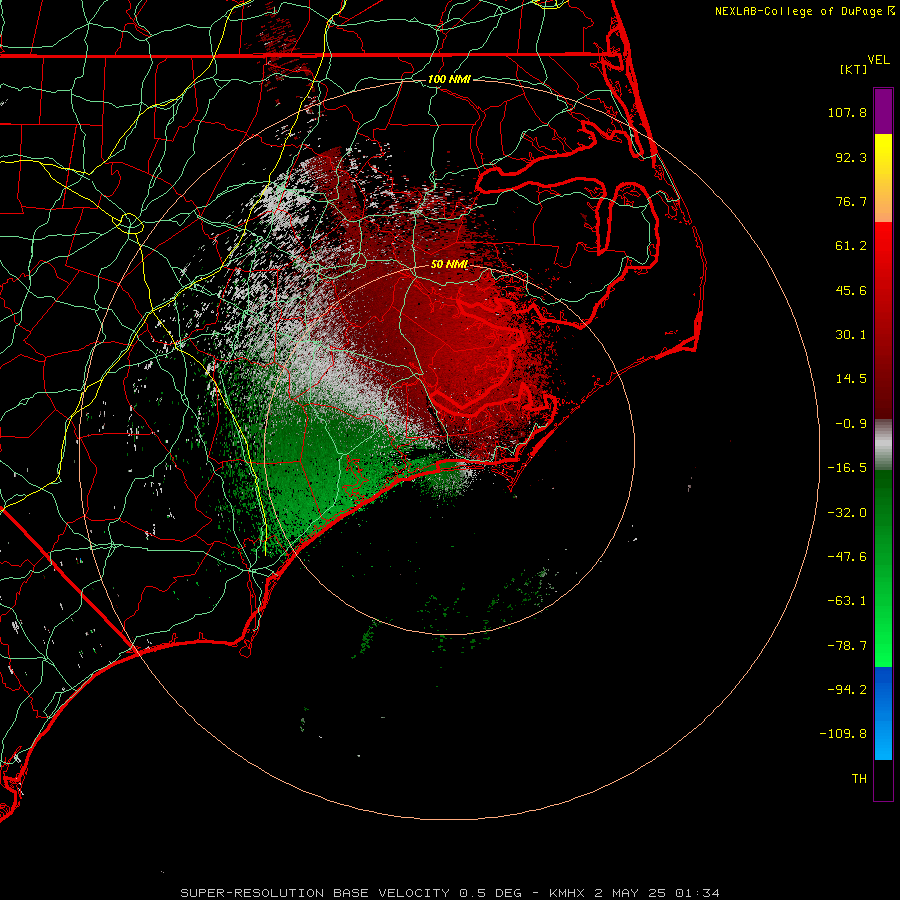The image size is (900, 900).
Task: Click the 50 NMI range ring label
Action: pyautogui.click(x=449, y=264)
